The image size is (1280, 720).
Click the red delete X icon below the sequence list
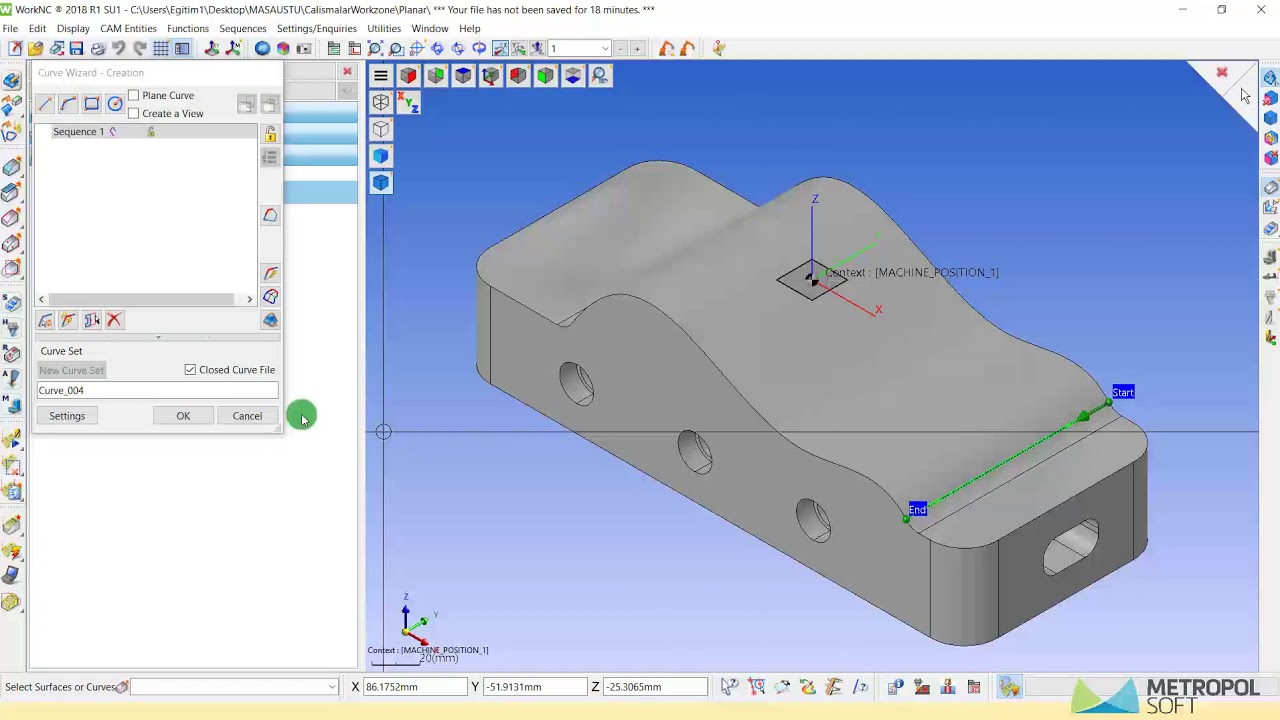coord(114,320)
